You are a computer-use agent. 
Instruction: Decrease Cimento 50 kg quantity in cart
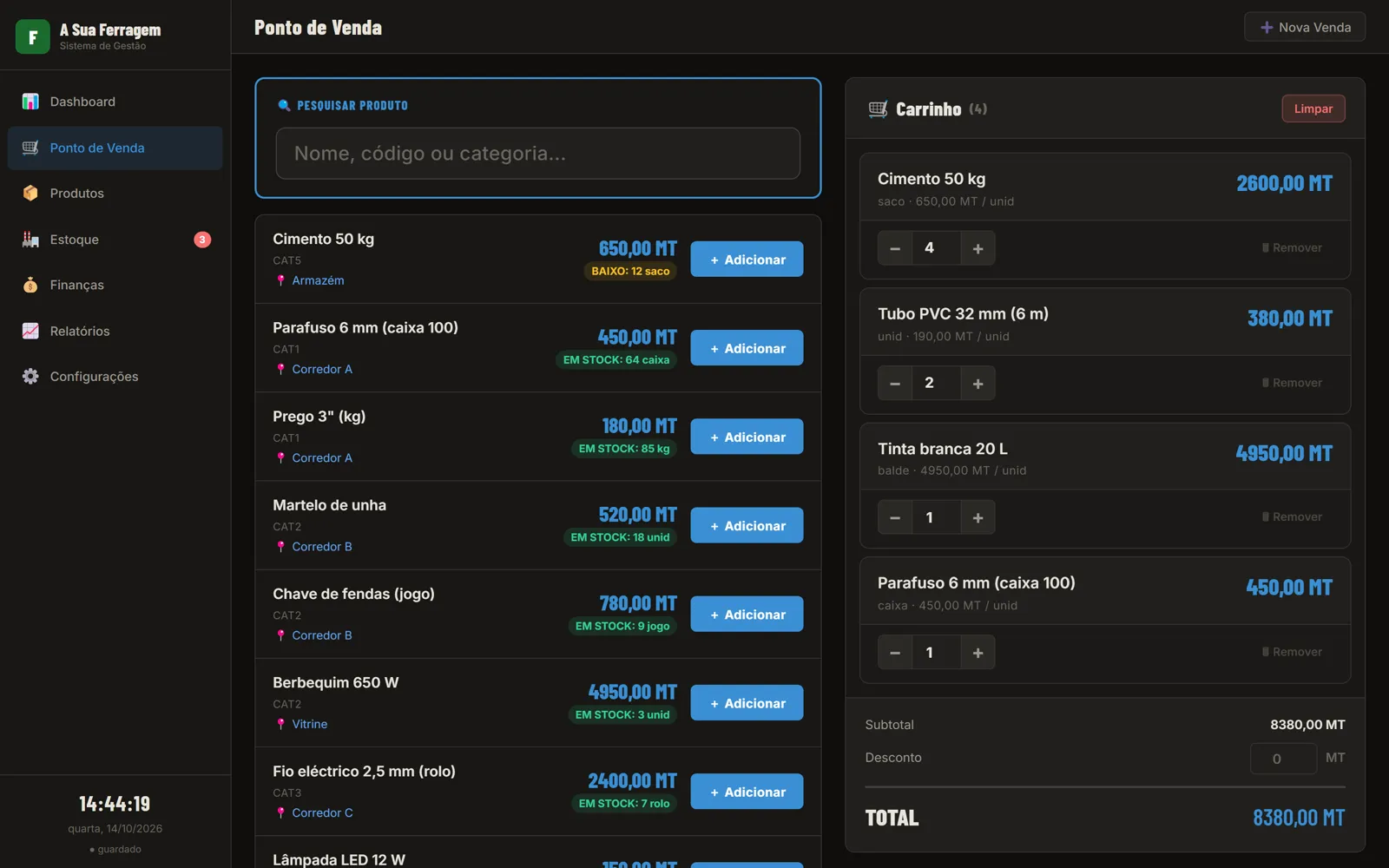coord(895,248)
